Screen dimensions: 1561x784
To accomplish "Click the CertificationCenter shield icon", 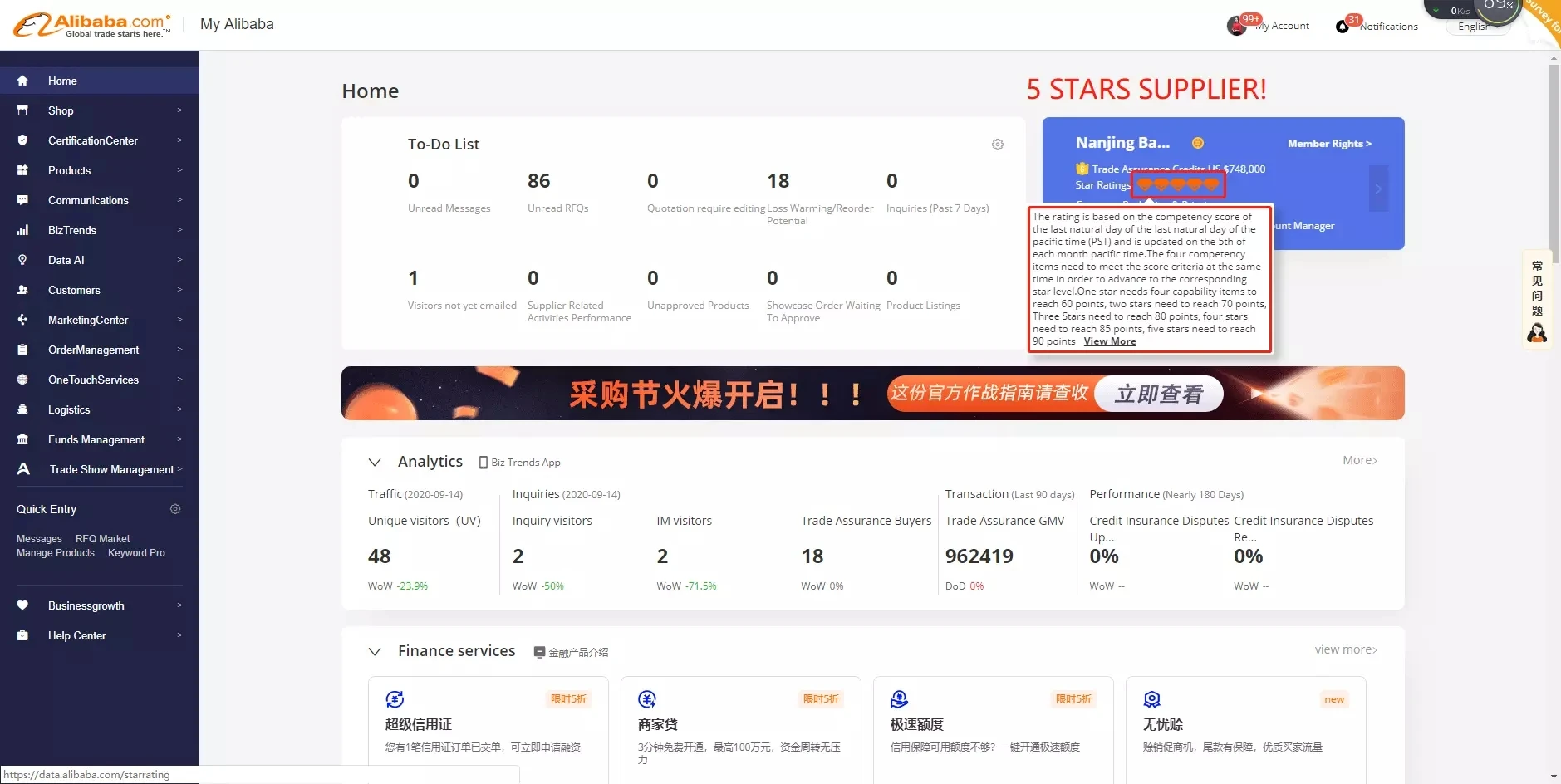I will click(22, 140).
